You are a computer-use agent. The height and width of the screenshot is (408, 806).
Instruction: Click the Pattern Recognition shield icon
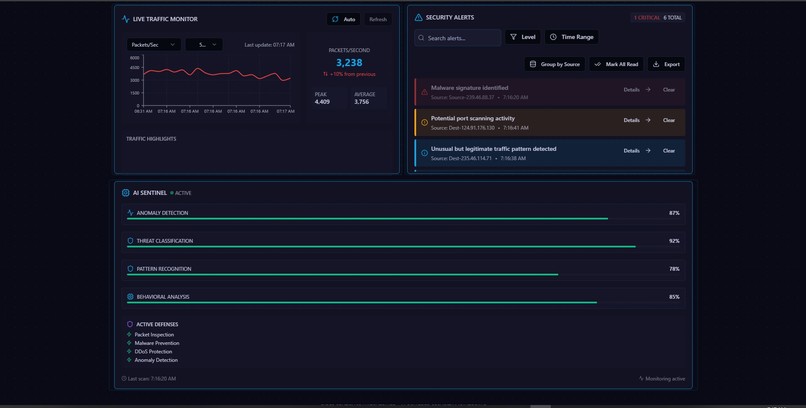tap(130, 269)
